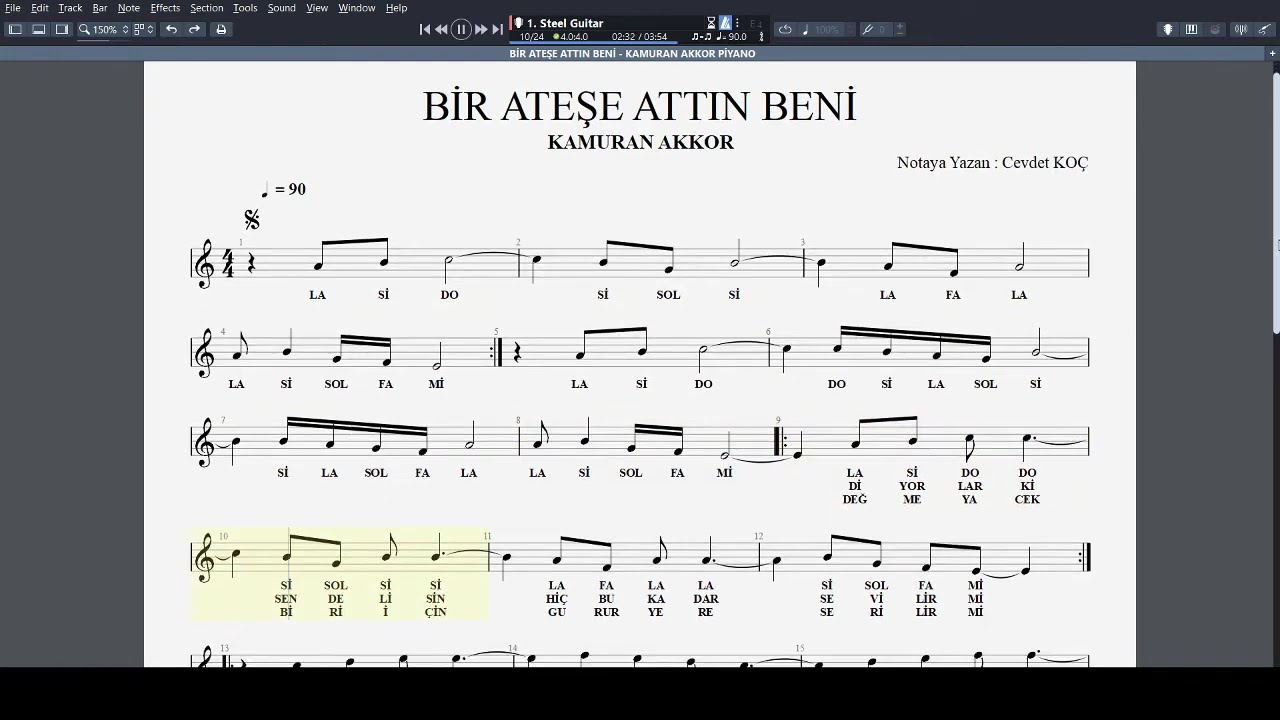
Task: Open the File menu
Action: coord(13,8)
